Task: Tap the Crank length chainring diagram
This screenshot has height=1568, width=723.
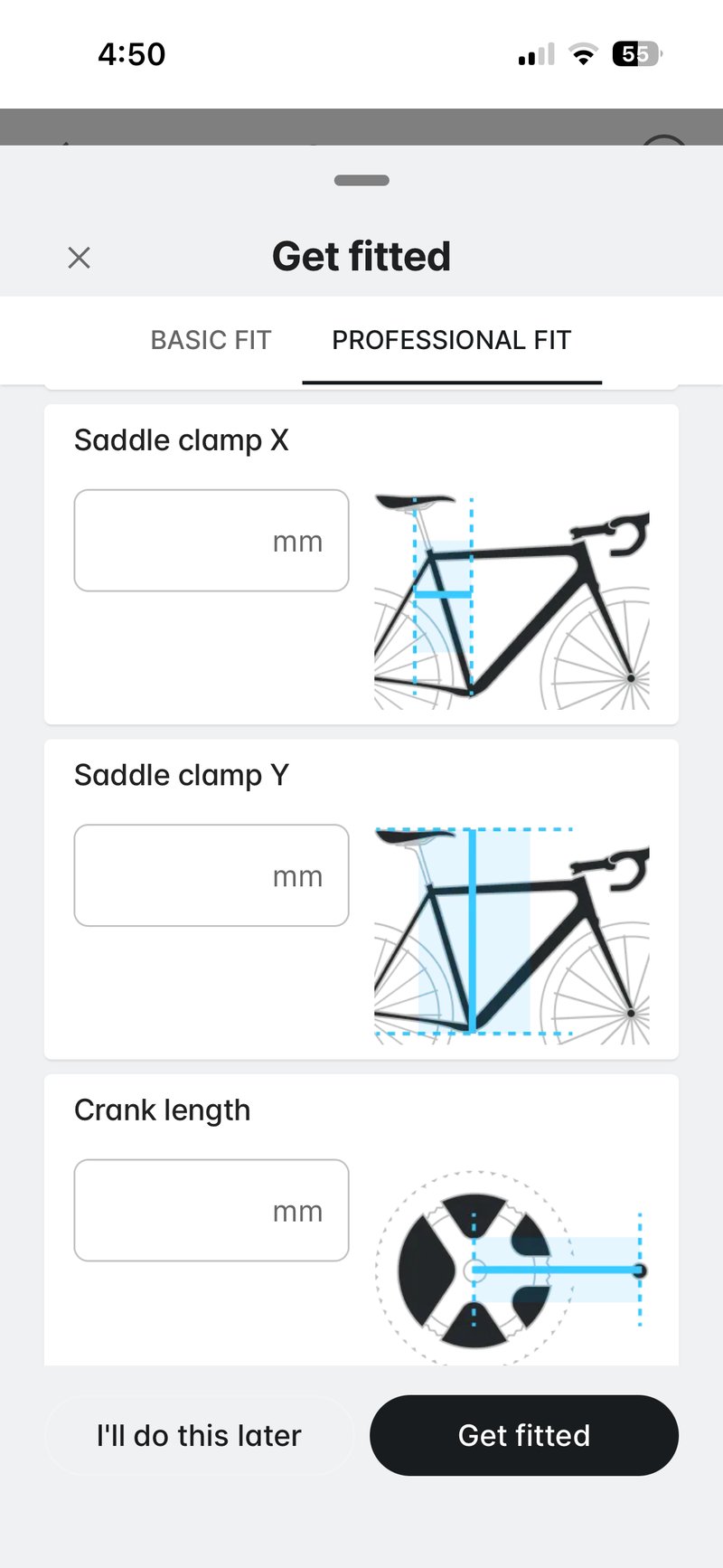Action: point(512,1268)
